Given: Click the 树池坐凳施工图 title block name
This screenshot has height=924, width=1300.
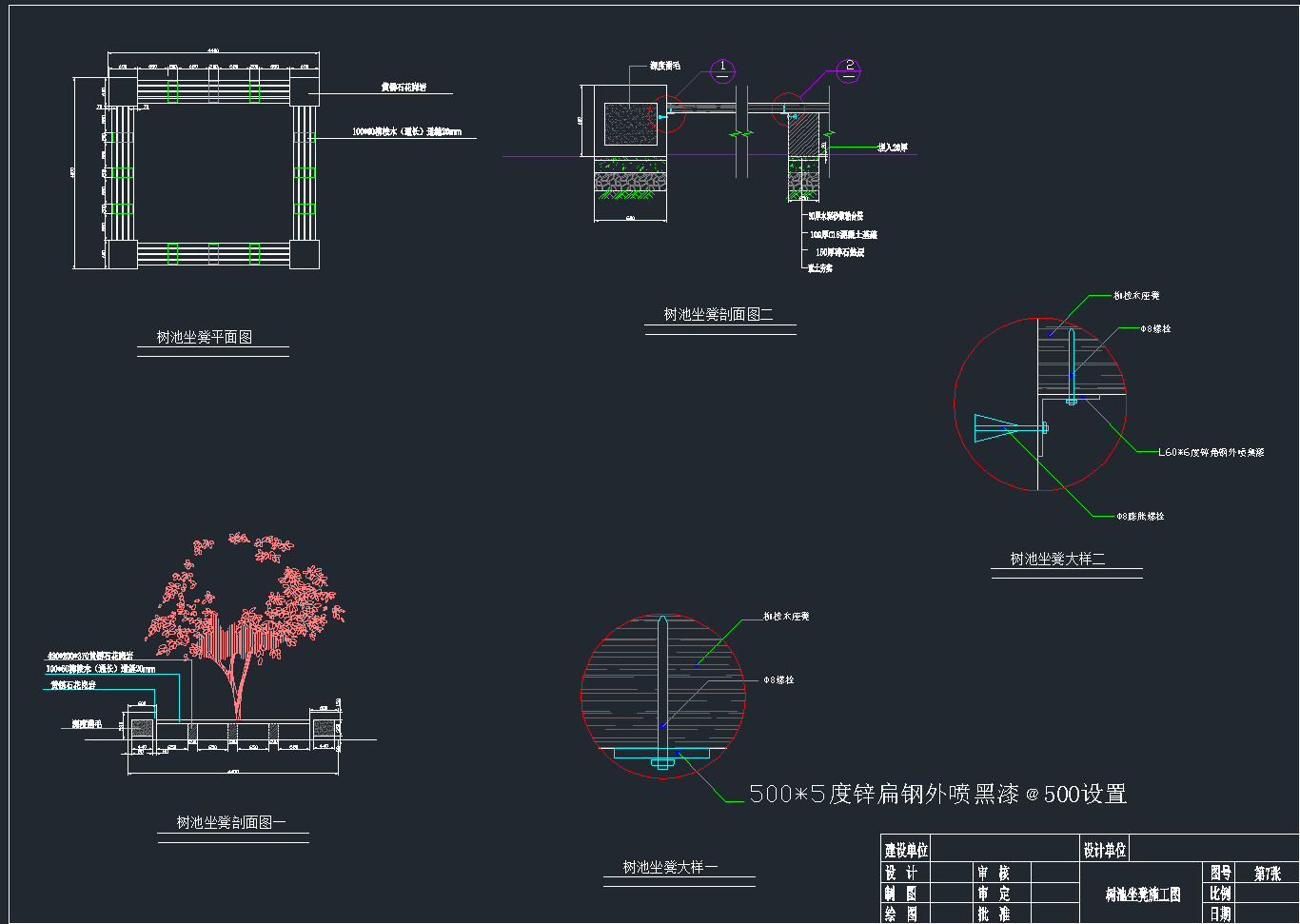Looking at the screenshot, I should tap(1142, 895).
